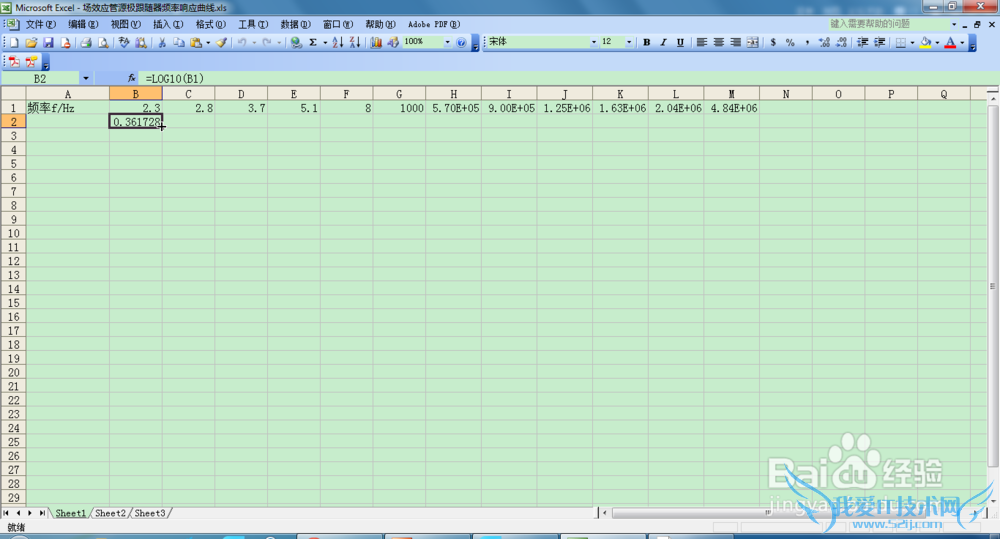The width and height of the screenshot is (1000, 539).
Task: Apply currency style
Action: tap(774, 42)
